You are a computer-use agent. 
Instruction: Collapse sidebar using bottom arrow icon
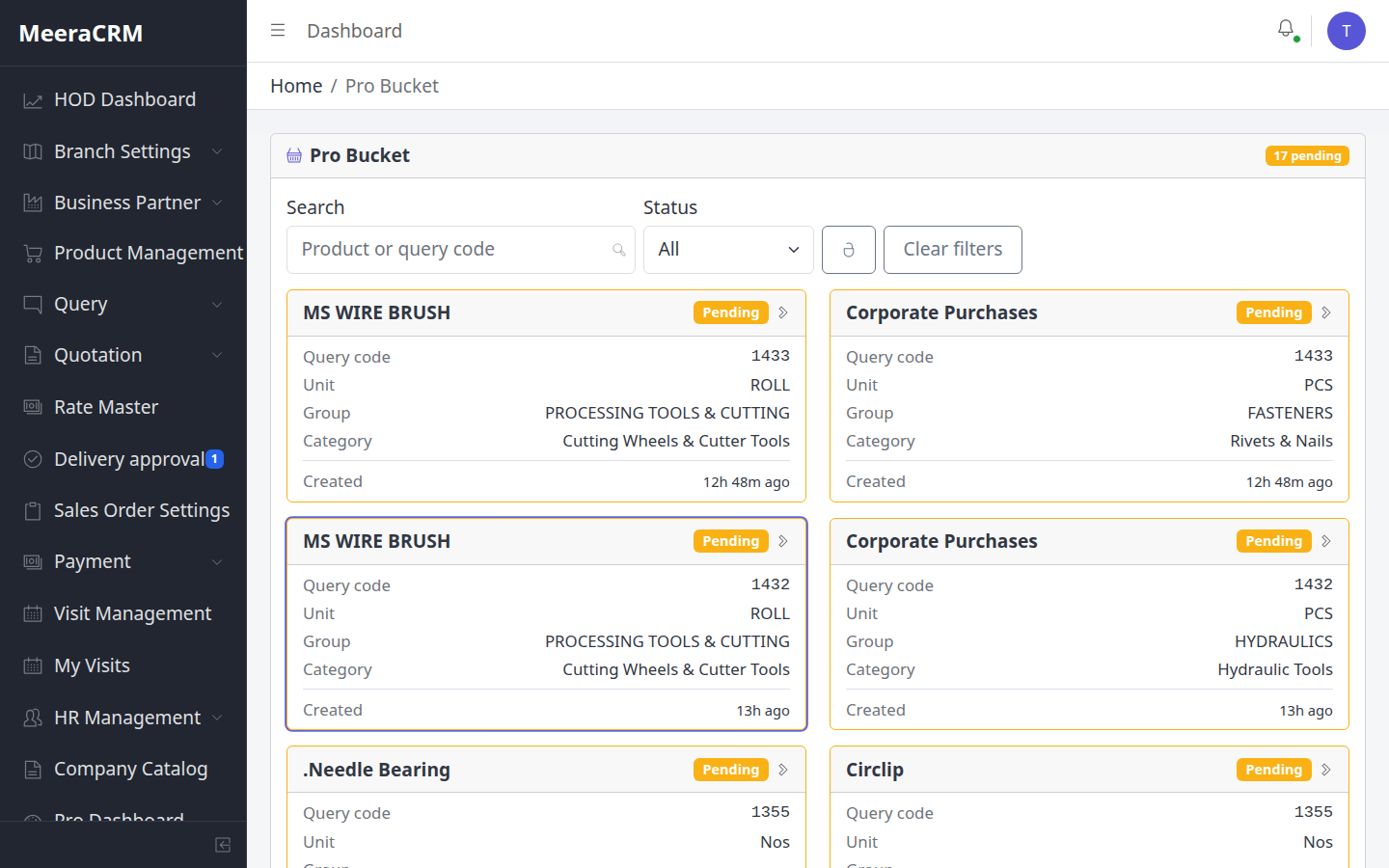[223, 845]
